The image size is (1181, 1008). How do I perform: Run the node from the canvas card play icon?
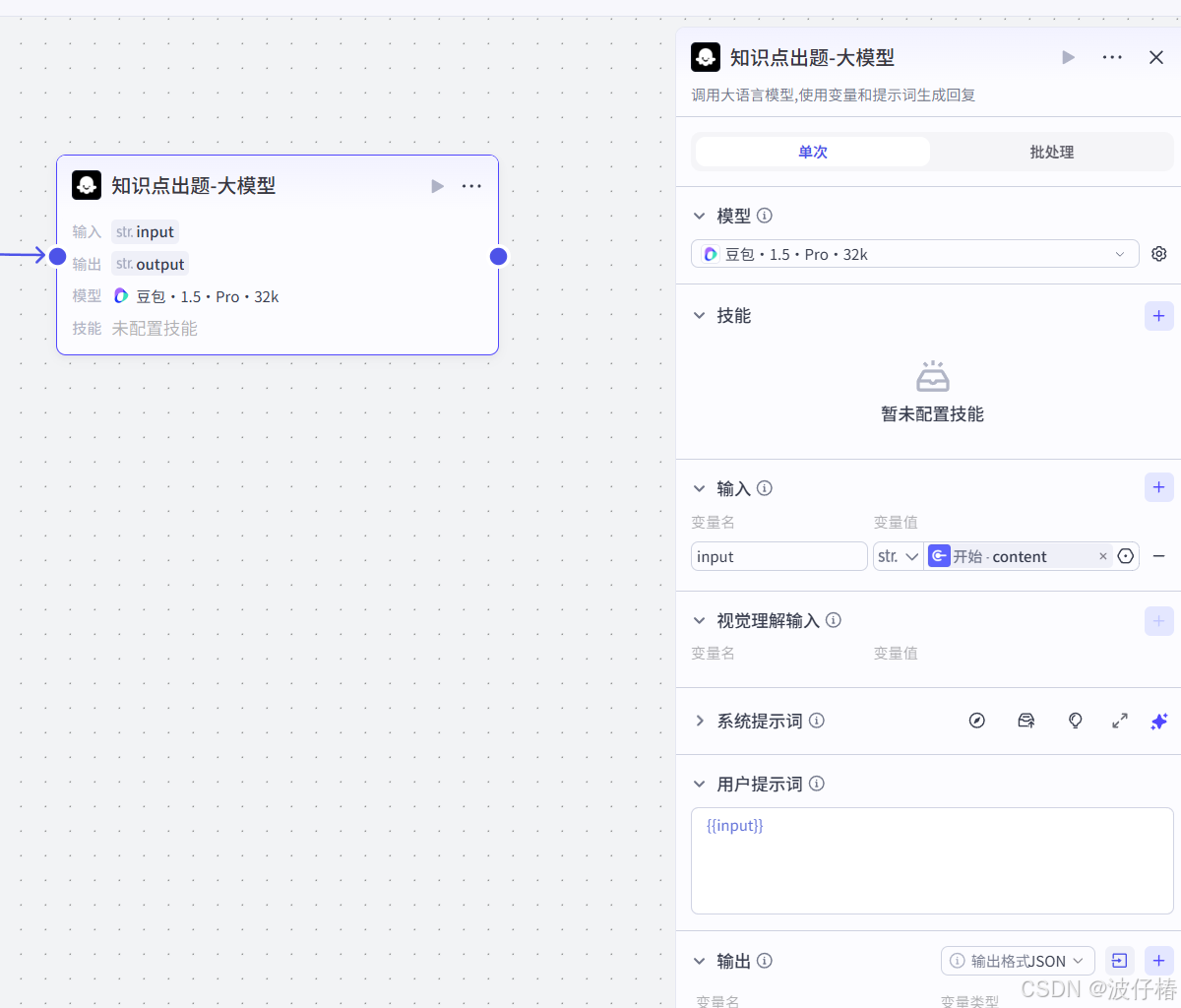[x=438, y=186]
